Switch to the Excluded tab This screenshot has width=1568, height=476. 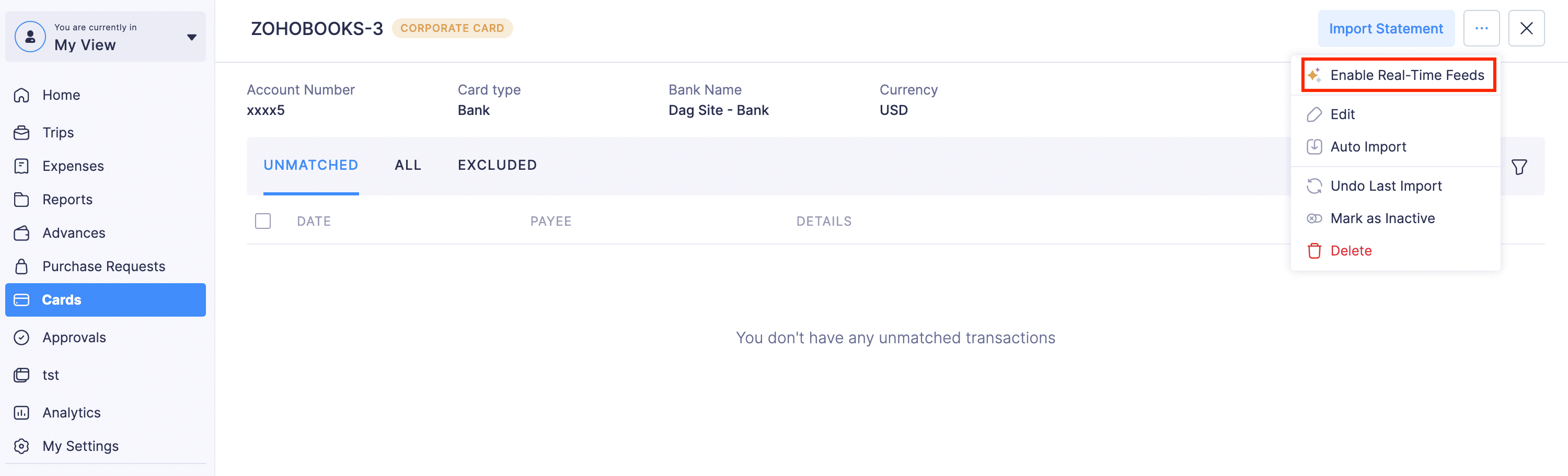(497, 166)
